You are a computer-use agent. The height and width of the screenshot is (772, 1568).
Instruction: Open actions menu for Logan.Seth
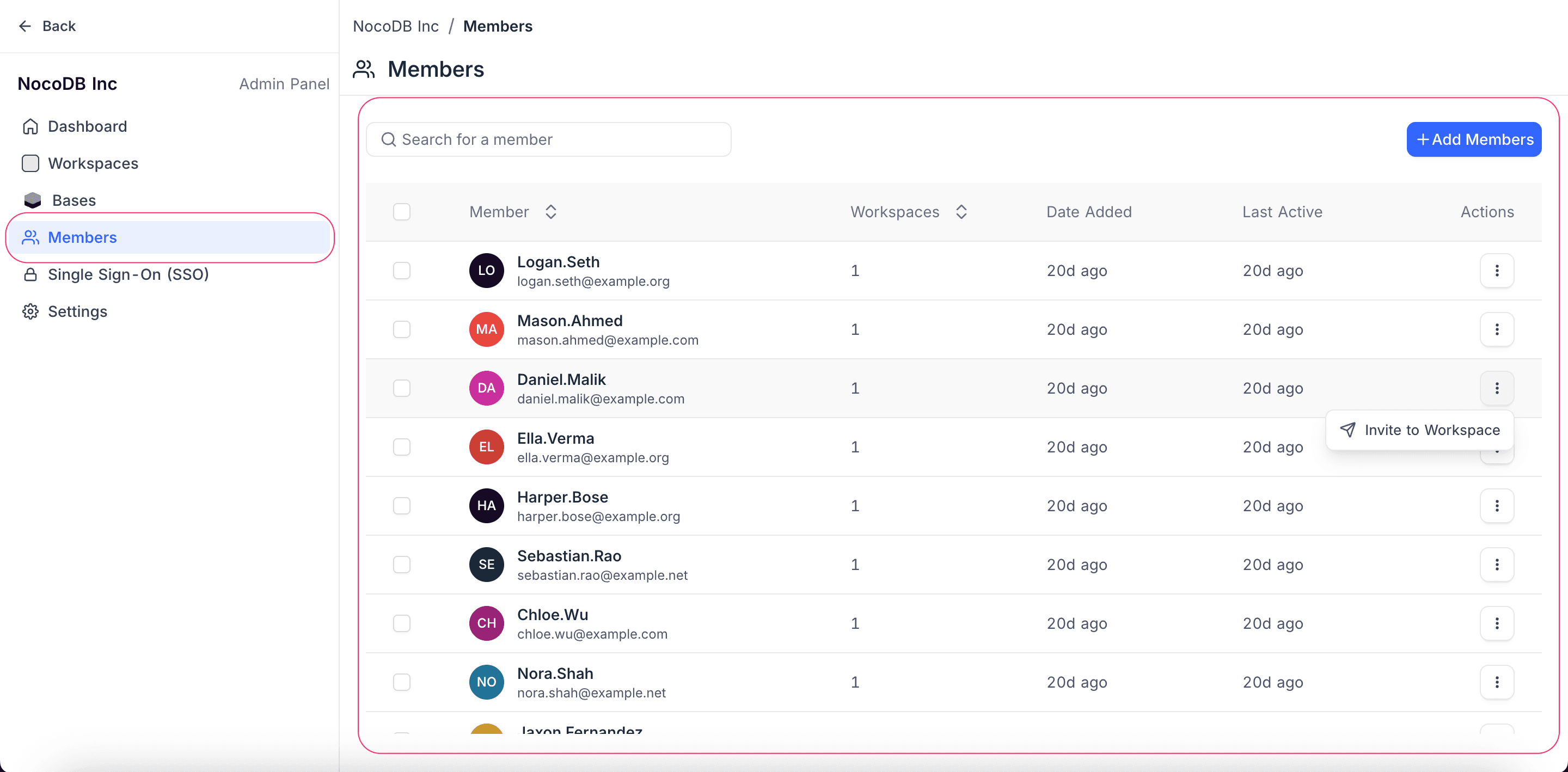1496,271
